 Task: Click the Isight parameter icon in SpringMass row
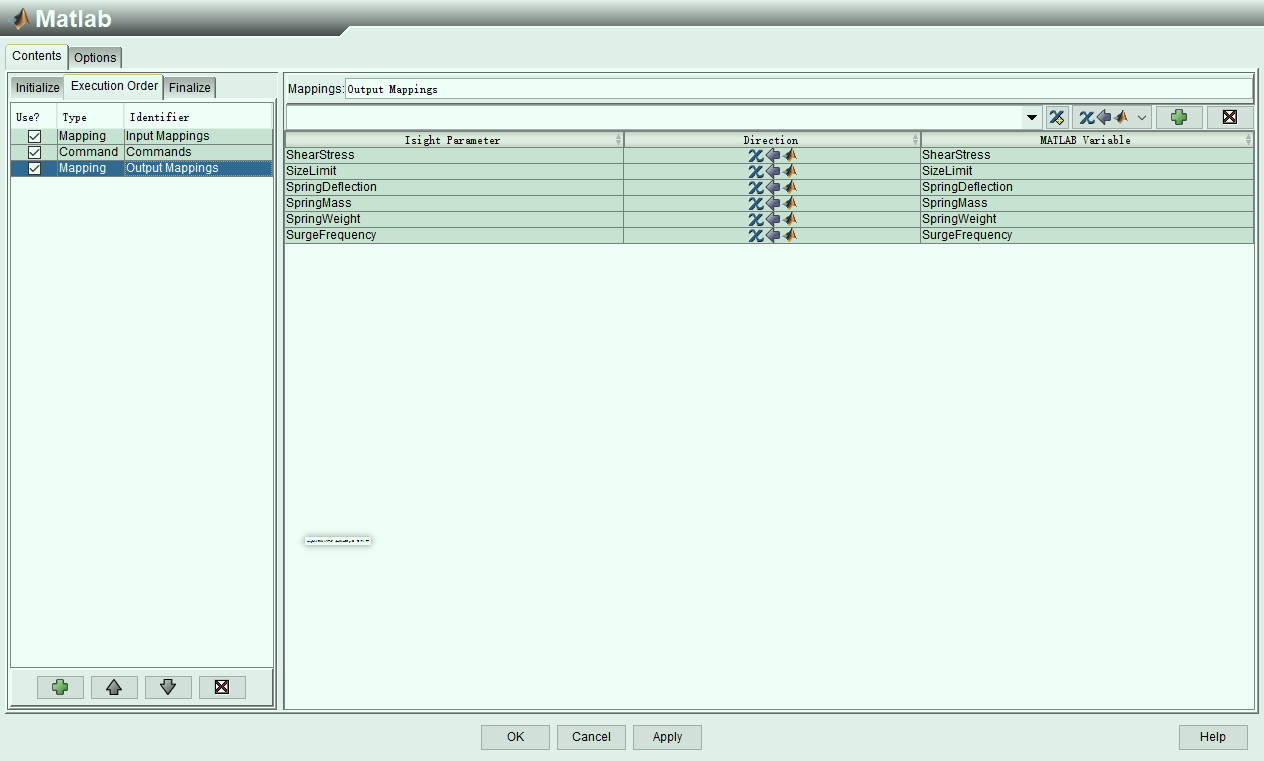coord(756,203)
